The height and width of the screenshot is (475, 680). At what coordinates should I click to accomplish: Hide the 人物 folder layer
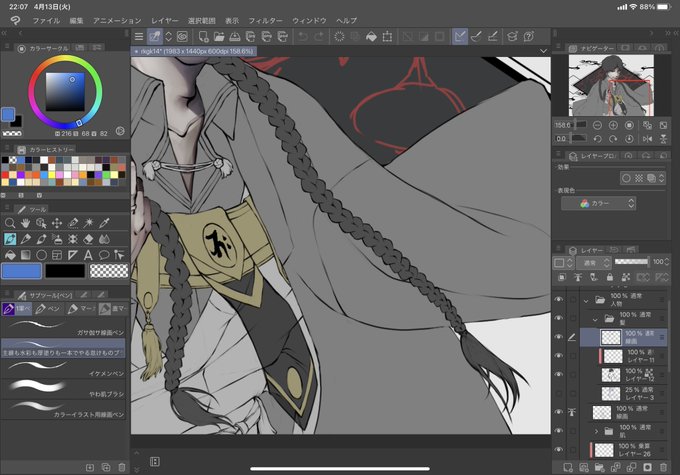click(559, 299)
